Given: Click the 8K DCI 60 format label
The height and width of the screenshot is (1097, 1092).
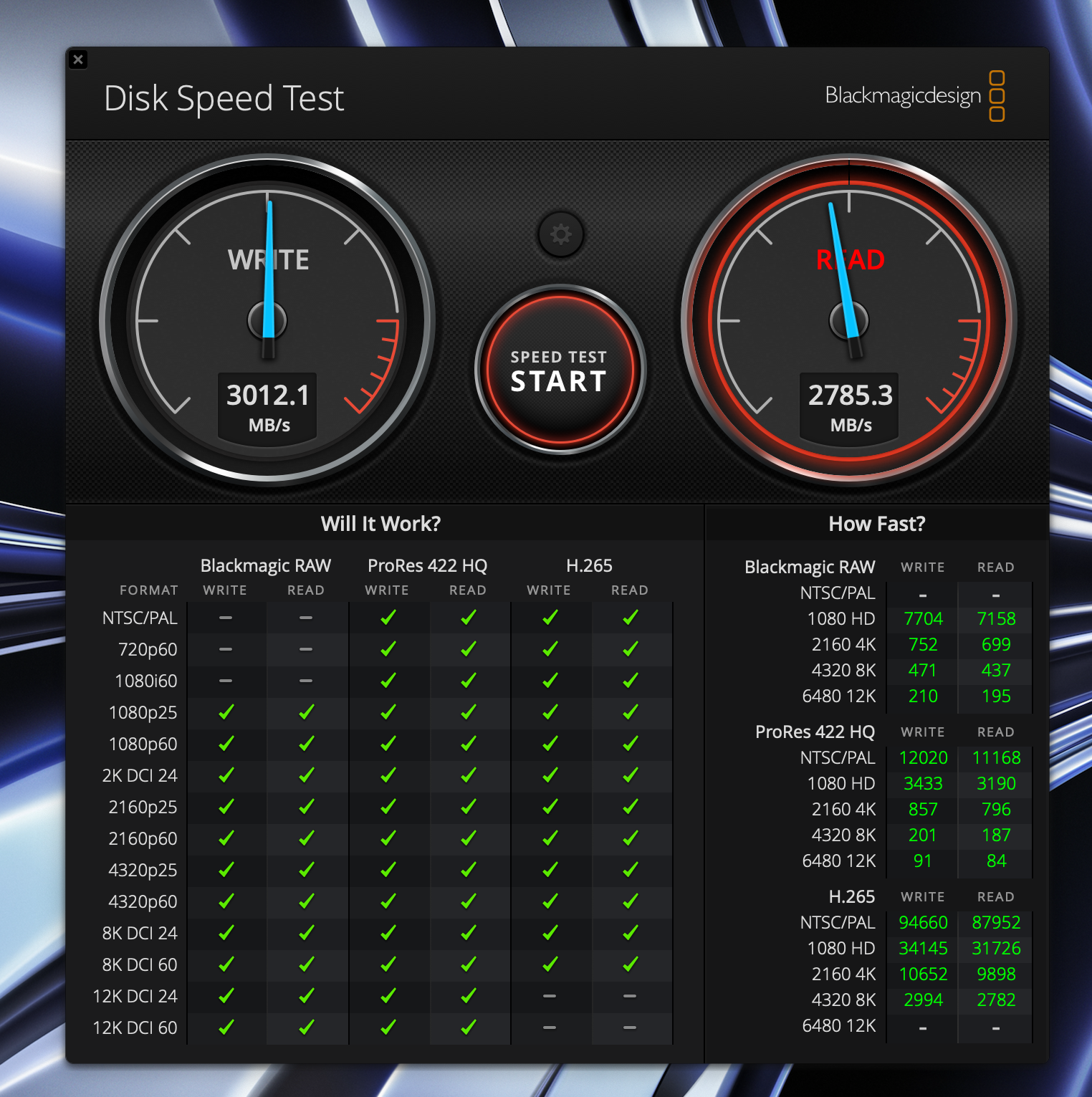Looking at the screenshot, I should point(140,964).
